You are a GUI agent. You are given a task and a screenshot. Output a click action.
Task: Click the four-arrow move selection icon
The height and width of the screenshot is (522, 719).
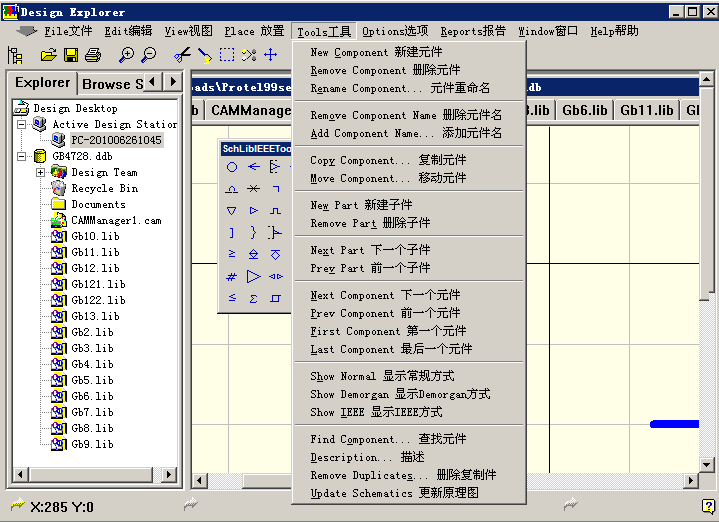click(x=270, y=54)
